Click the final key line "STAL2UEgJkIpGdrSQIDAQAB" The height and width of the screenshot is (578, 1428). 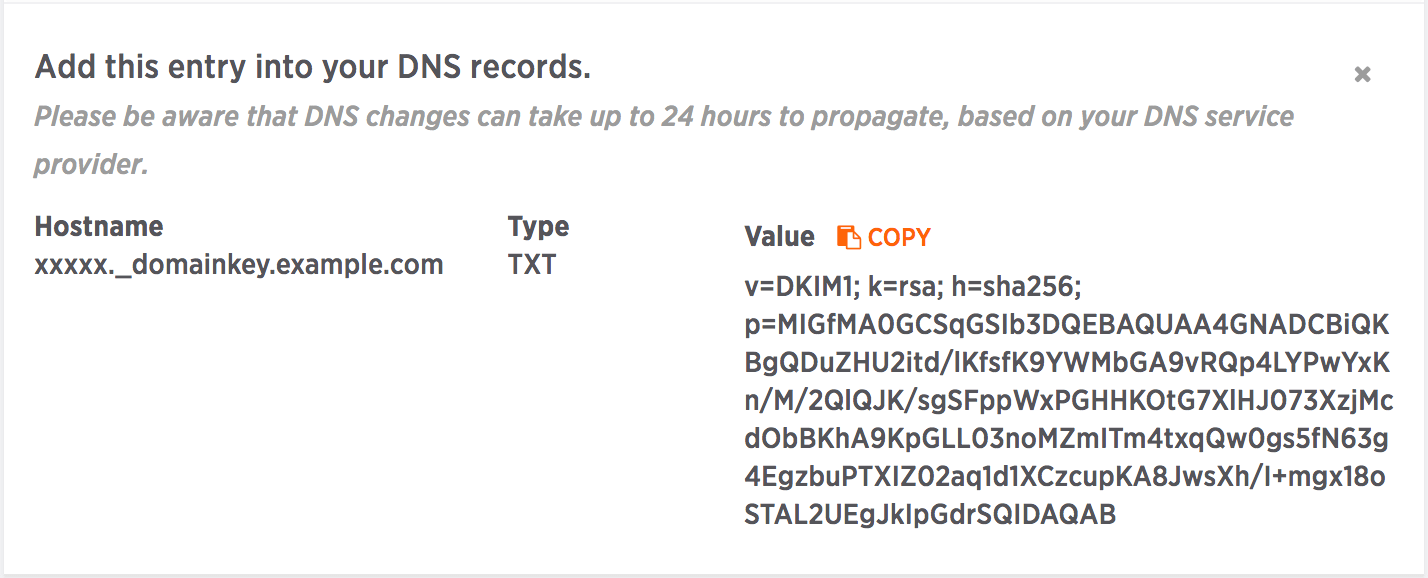[930, 515]
